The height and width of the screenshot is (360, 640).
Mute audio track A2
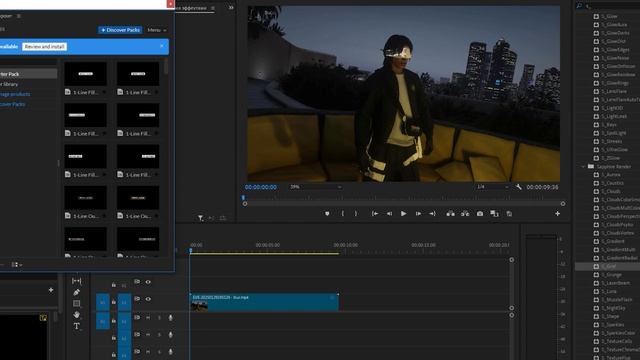148,335
